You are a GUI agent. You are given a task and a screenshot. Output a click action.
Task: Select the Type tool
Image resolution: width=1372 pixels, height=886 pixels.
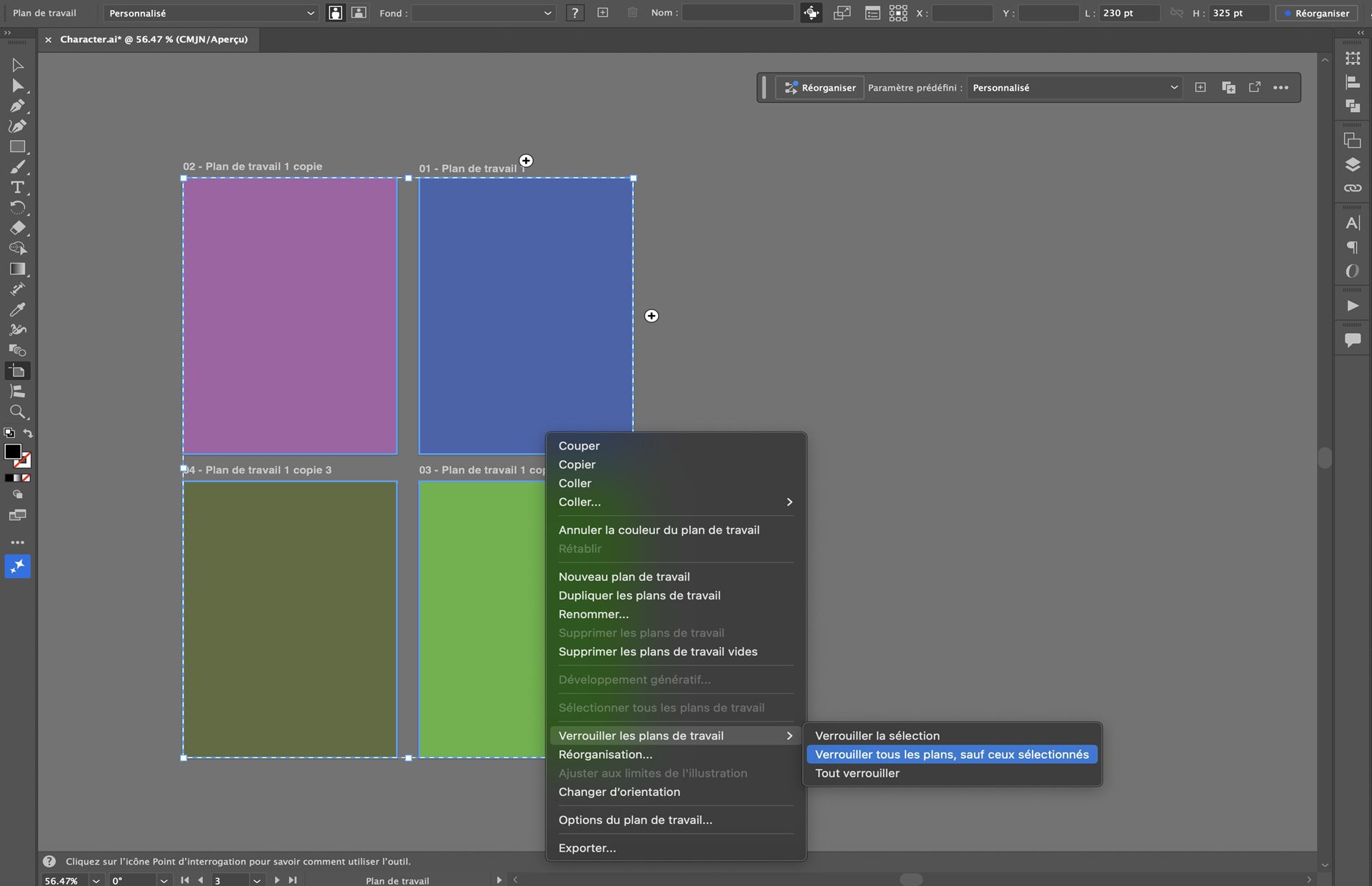coord(17,187)
